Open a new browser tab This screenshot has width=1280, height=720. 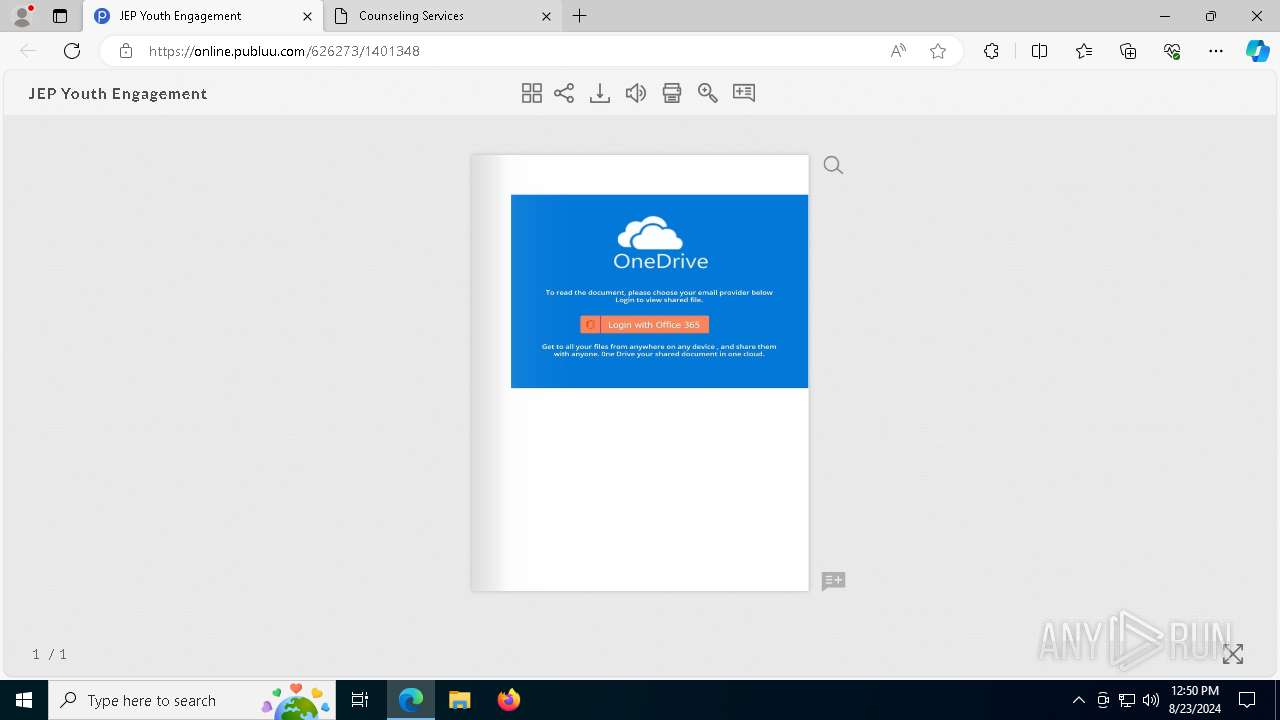580,16
